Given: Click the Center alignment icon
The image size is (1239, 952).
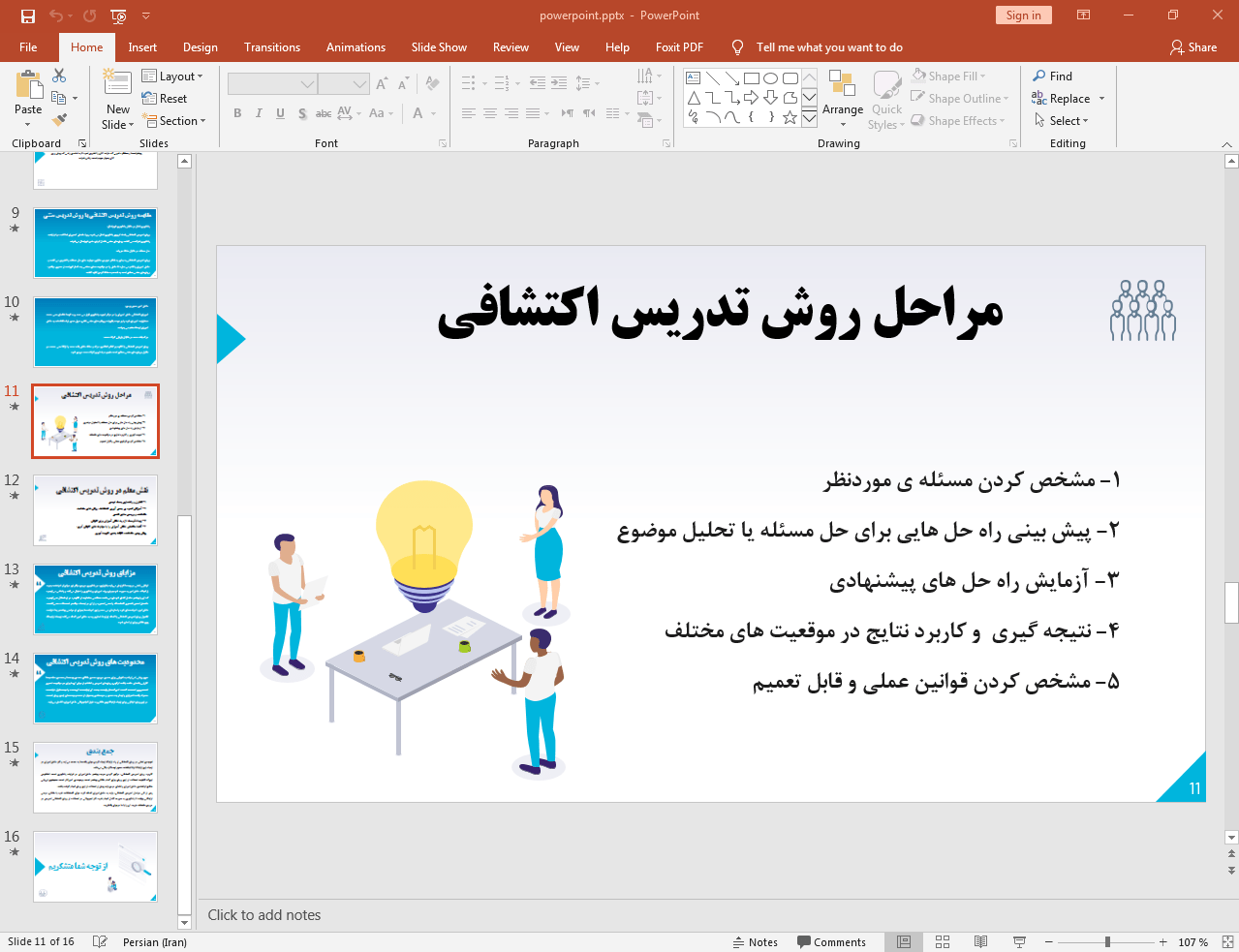Looking at the screenshot, I should pyautogui.click(x=490, y=113).
